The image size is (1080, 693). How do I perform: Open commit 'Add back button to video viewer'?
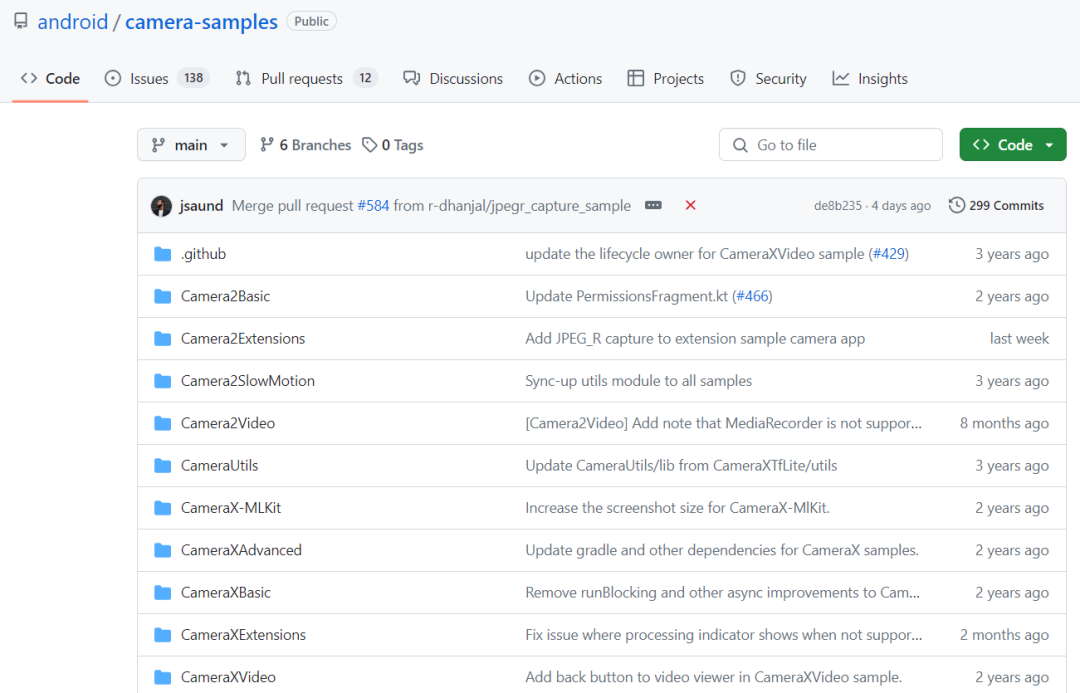click(714, 678)
